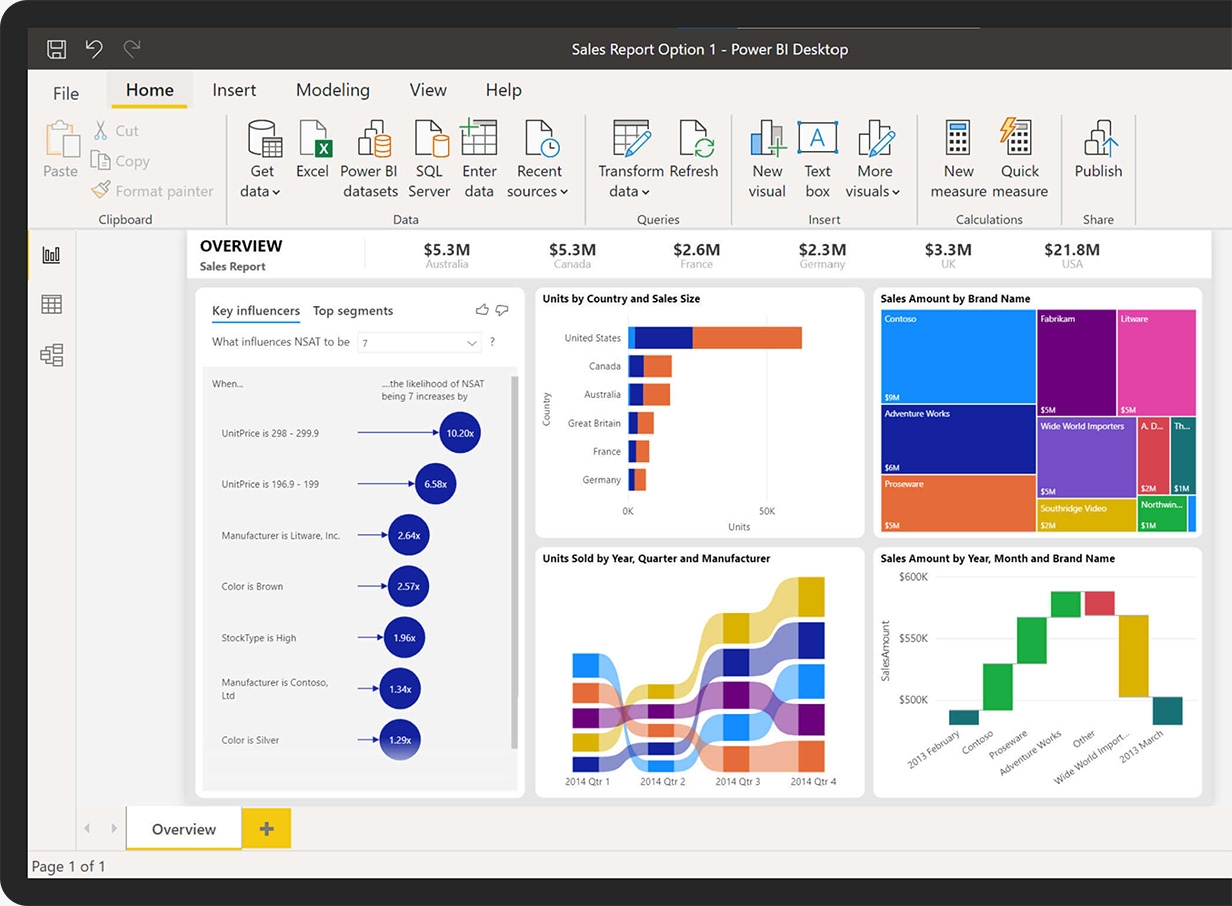Switch to Top segments tab
This screenshot has width=1232, height=906.
click(353, 311)
